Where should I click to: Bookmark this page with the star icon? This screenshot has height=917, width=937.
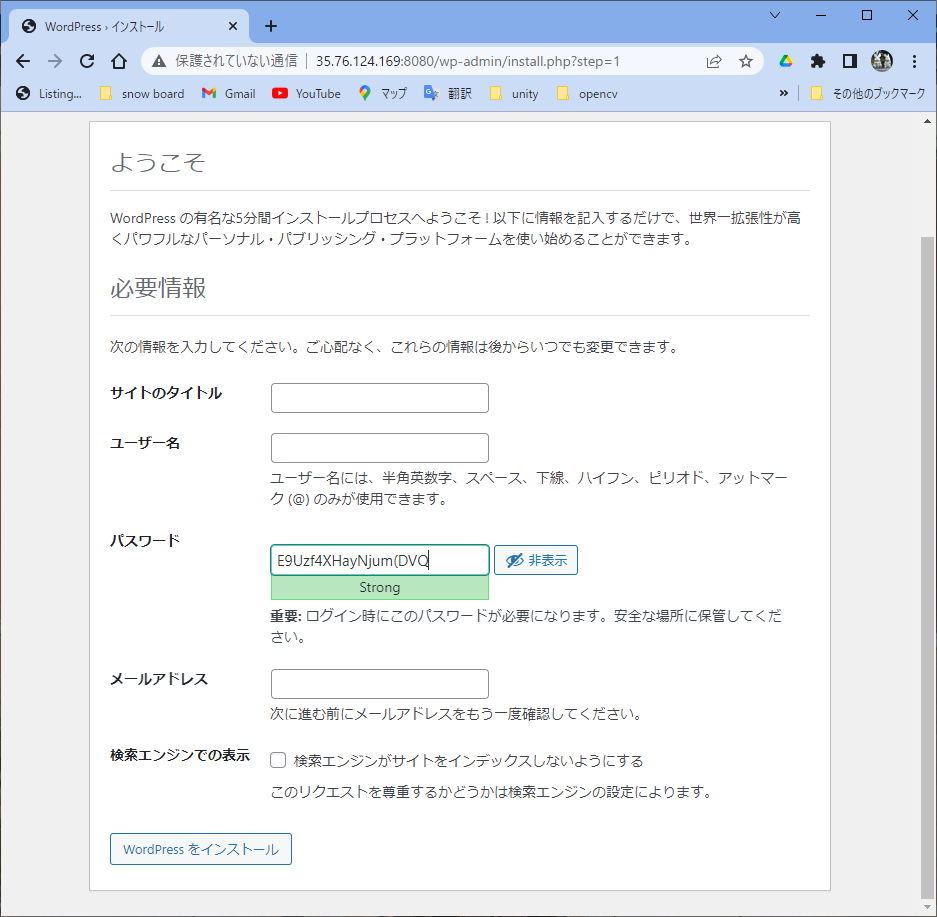click(746, 61)
